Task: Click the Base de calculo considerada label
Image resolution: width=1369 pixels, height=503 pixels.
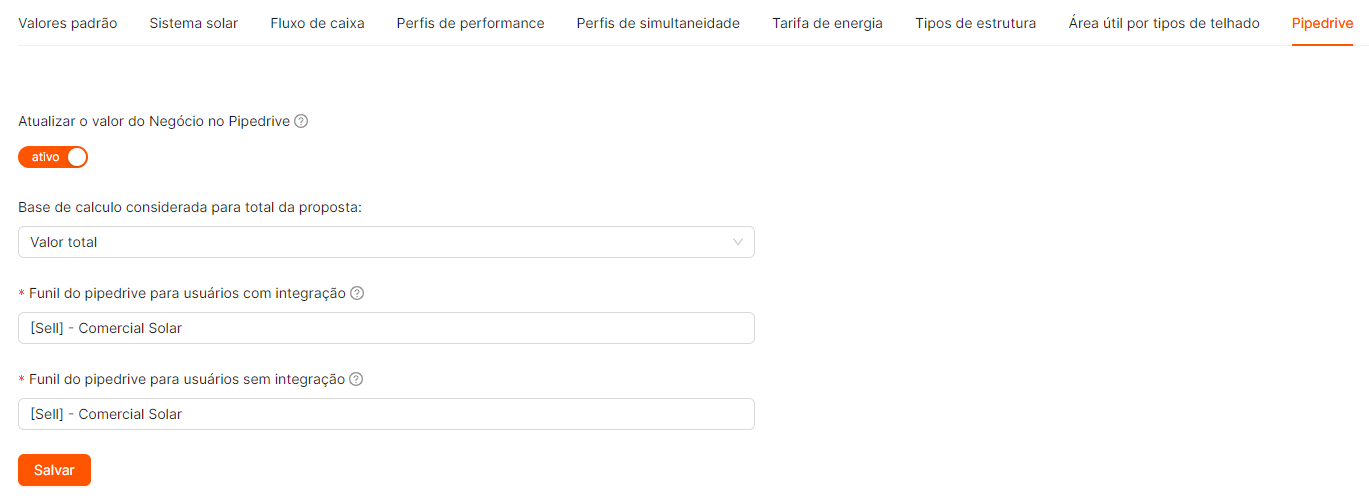Action: coord(190,208)
